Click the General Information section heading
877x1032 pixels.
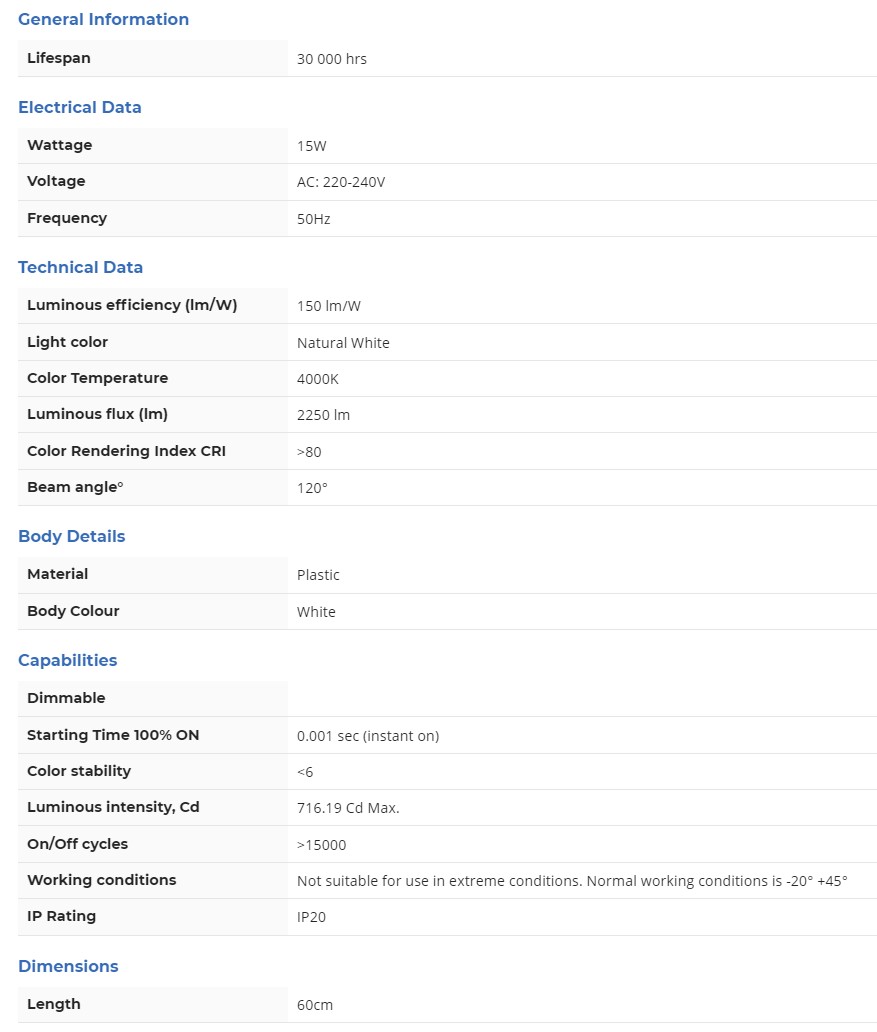(x=103, y=19)
